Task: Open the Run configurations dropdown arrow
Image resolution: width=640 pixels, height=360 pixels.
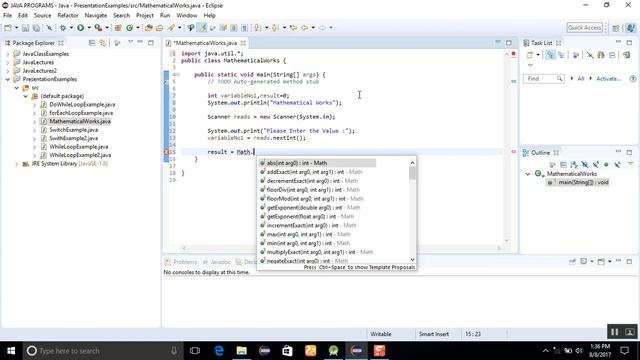Action: pyautogui.click(x=89, y=28)
